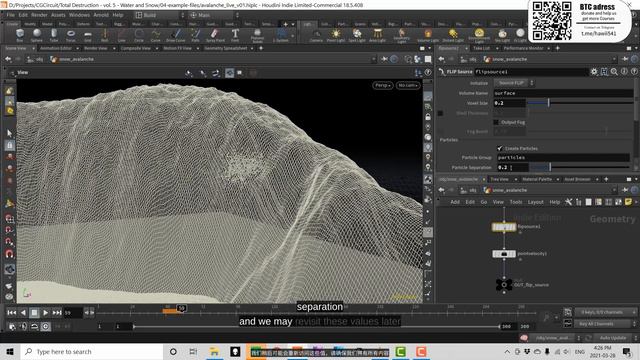This screenshot has width=640, height=360.
Task: Click the Voxel Size slider
Action: pyautogui.click(x=580, y=103)
